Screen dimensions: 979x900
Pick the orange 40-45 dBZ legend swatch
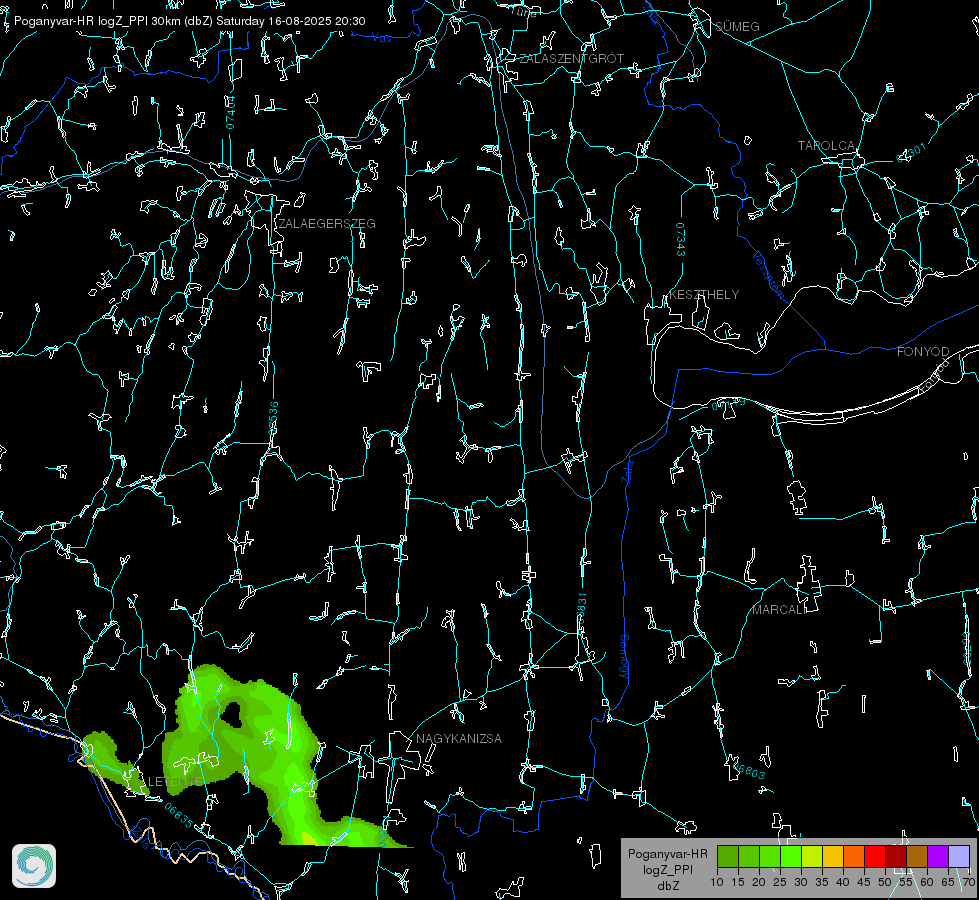pos(854,856)
